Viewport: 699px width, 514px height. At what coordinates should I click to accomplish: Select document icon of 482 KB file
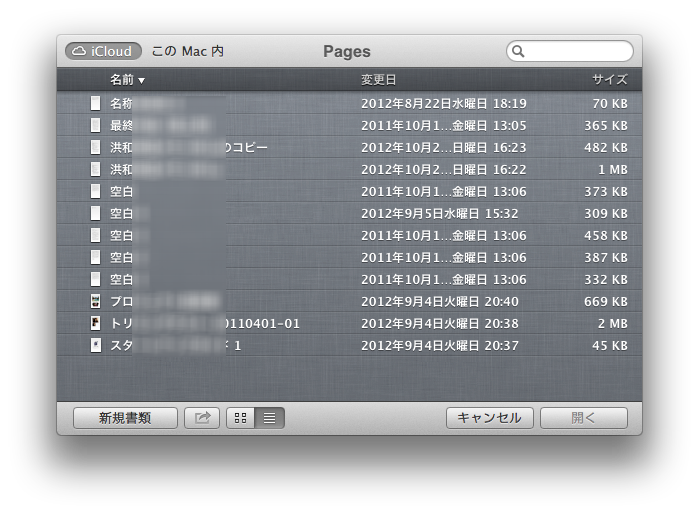point(95,147)
